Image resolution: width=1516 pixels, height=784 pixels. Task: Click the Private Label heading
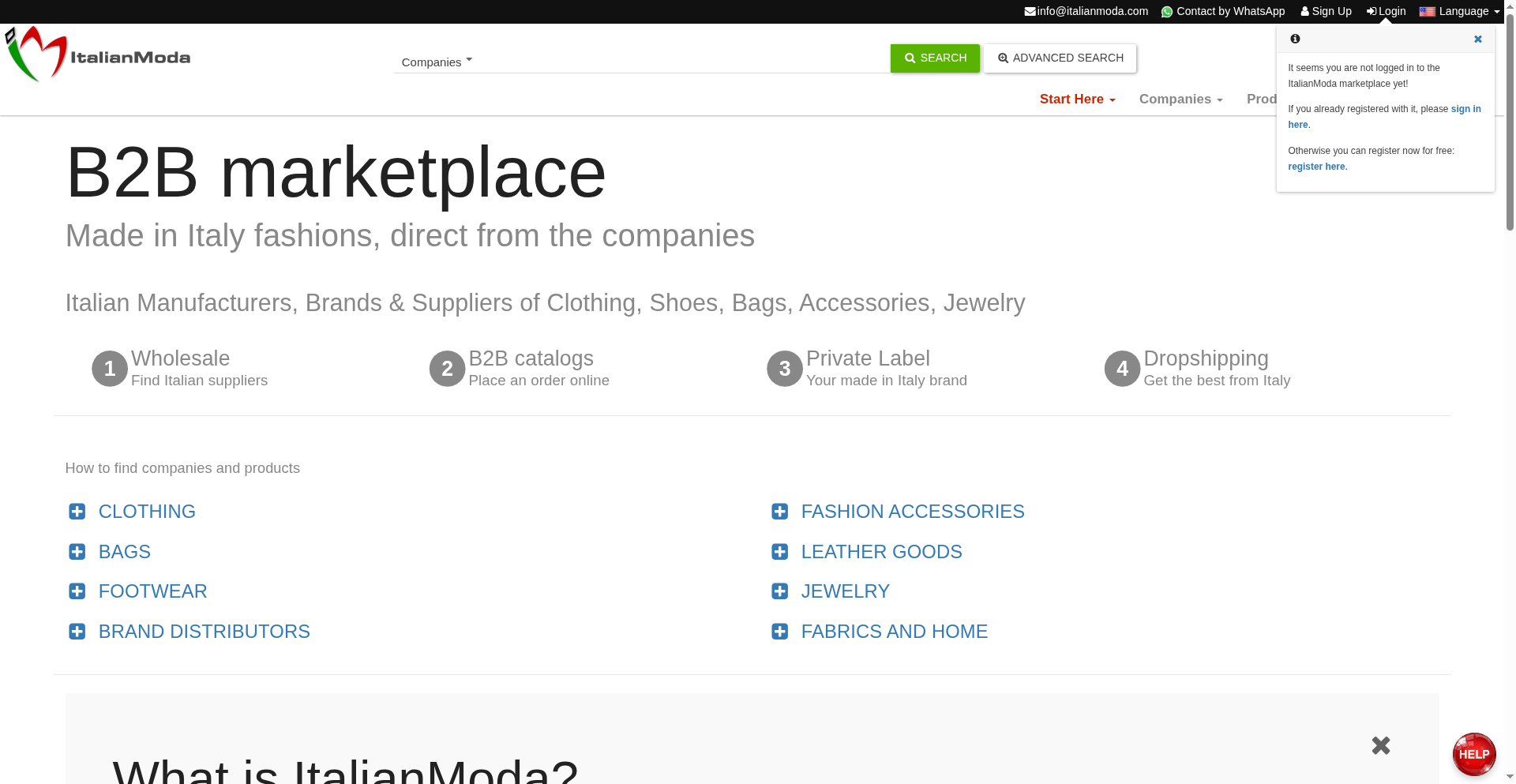coord(868,358)
